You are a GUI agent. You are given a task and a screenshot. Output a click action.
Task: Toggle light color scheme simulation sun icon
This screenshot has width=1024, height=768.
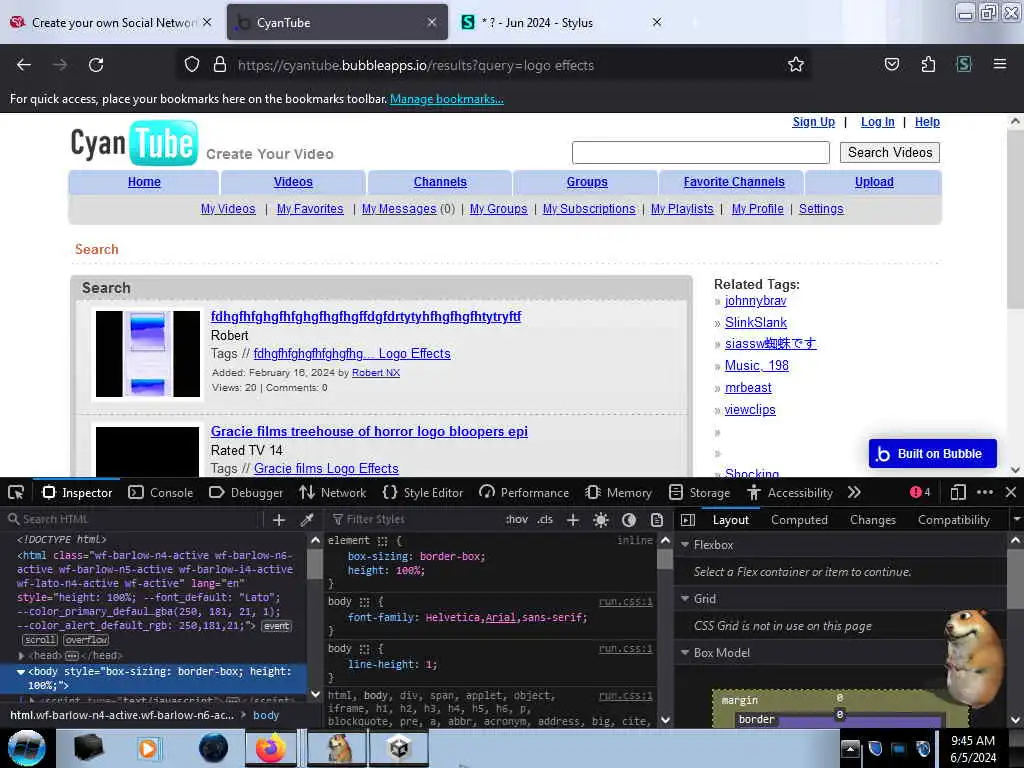coord(601,520)
